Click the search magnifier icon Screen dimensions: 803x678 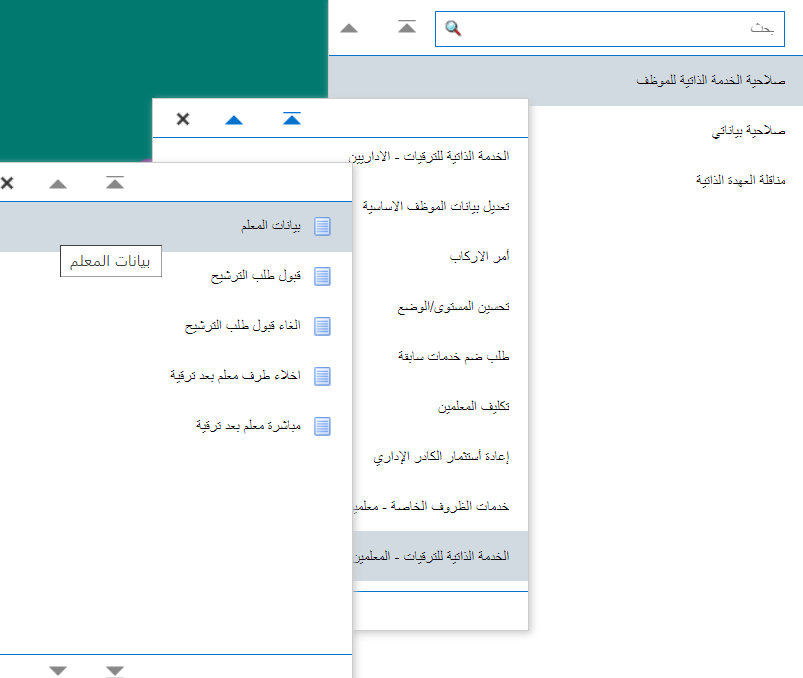coord(452,28)
